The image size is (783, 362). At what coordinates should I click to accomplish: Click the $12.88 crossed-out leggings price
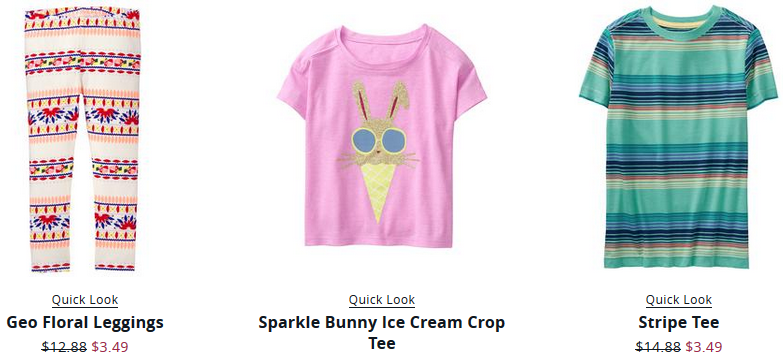[x=64, y=347]
